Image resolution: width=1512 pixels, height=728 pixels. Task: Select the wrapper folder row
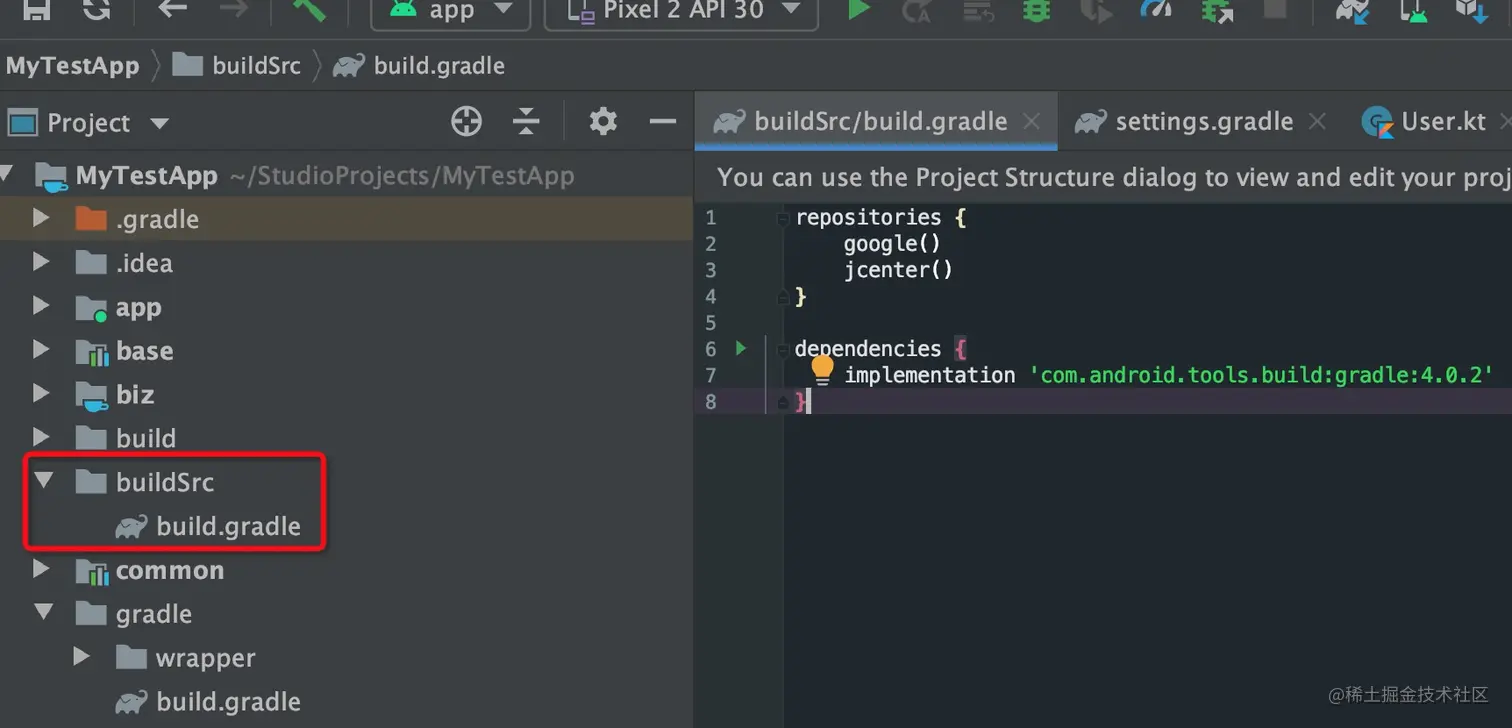[x=346, y=658]
